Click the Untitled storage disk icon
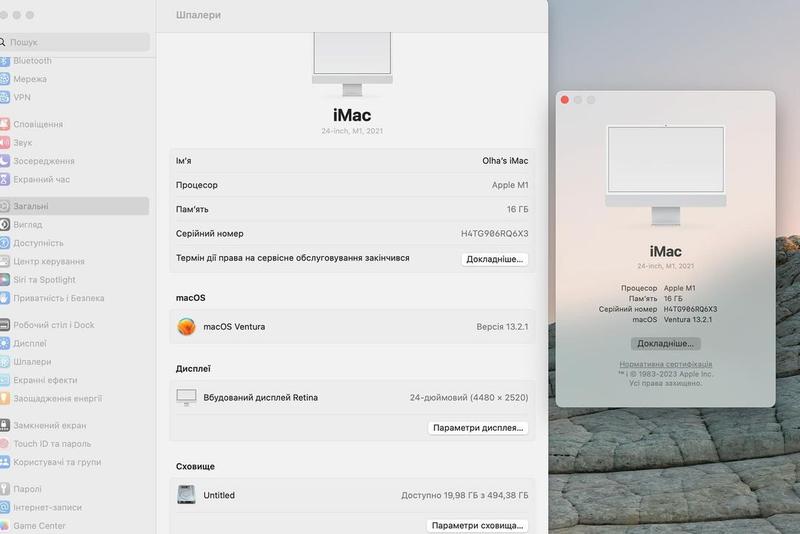Viewport: 800px width, 534px height. click(x=186, y=495)
